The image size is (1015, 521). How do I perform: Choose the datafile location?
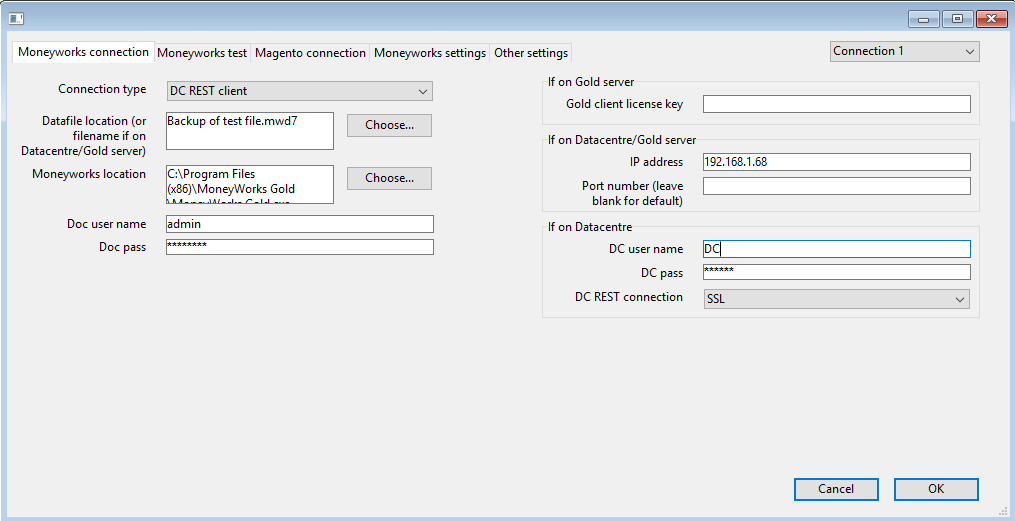(389, 125)
